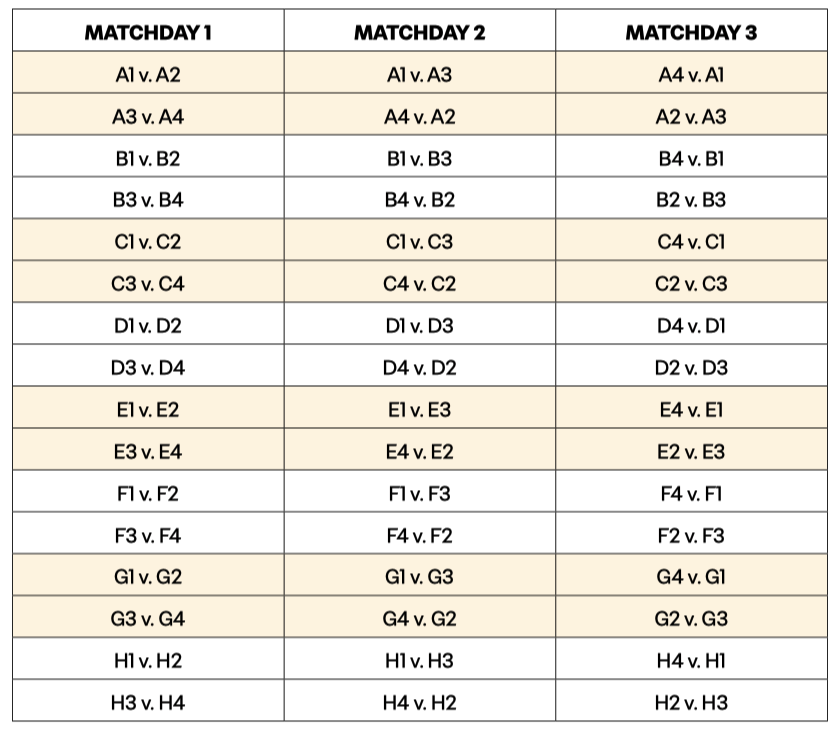The image size is (836, 731).
Task: Click the D1 v. D2 match cell
Action: 148,326
